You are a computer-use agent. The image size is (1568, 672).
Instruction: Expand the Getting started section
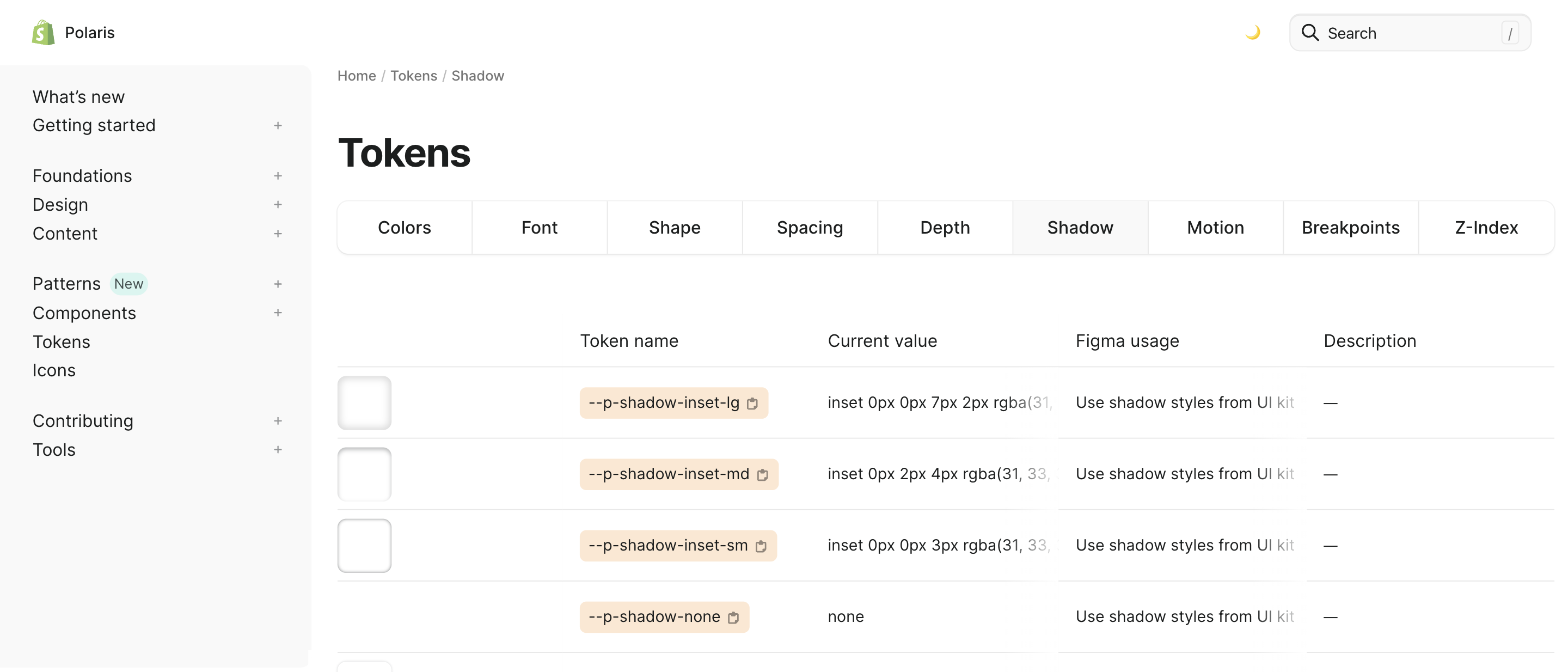[278, 125]
